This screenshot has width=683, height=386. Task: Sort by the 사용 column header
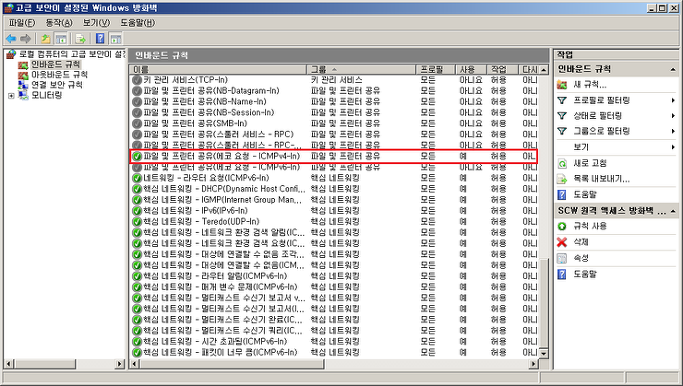click(x=471, y=69)
